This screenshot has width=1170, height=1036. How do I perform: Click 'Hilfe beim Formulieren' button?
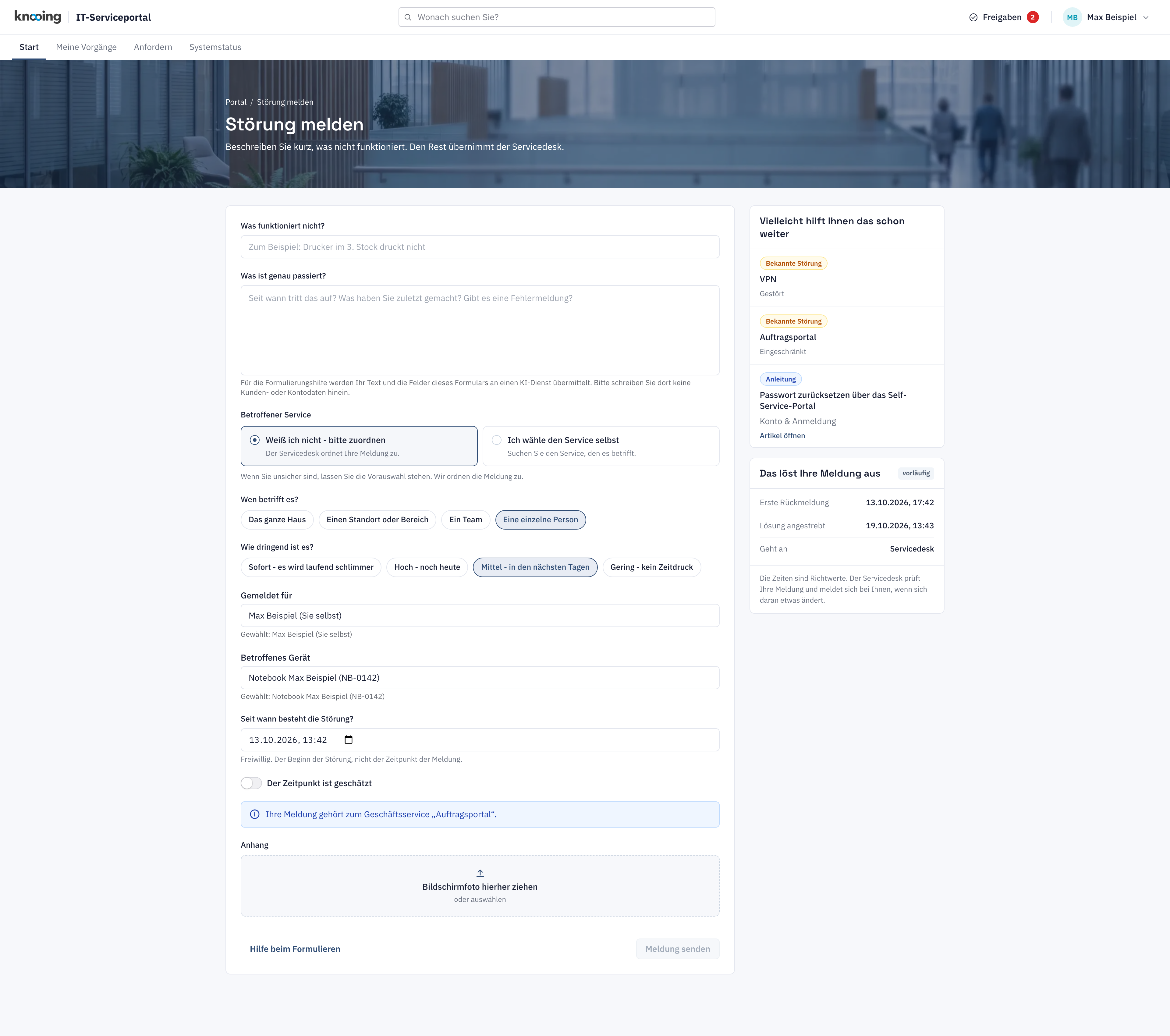pos(295,949)
